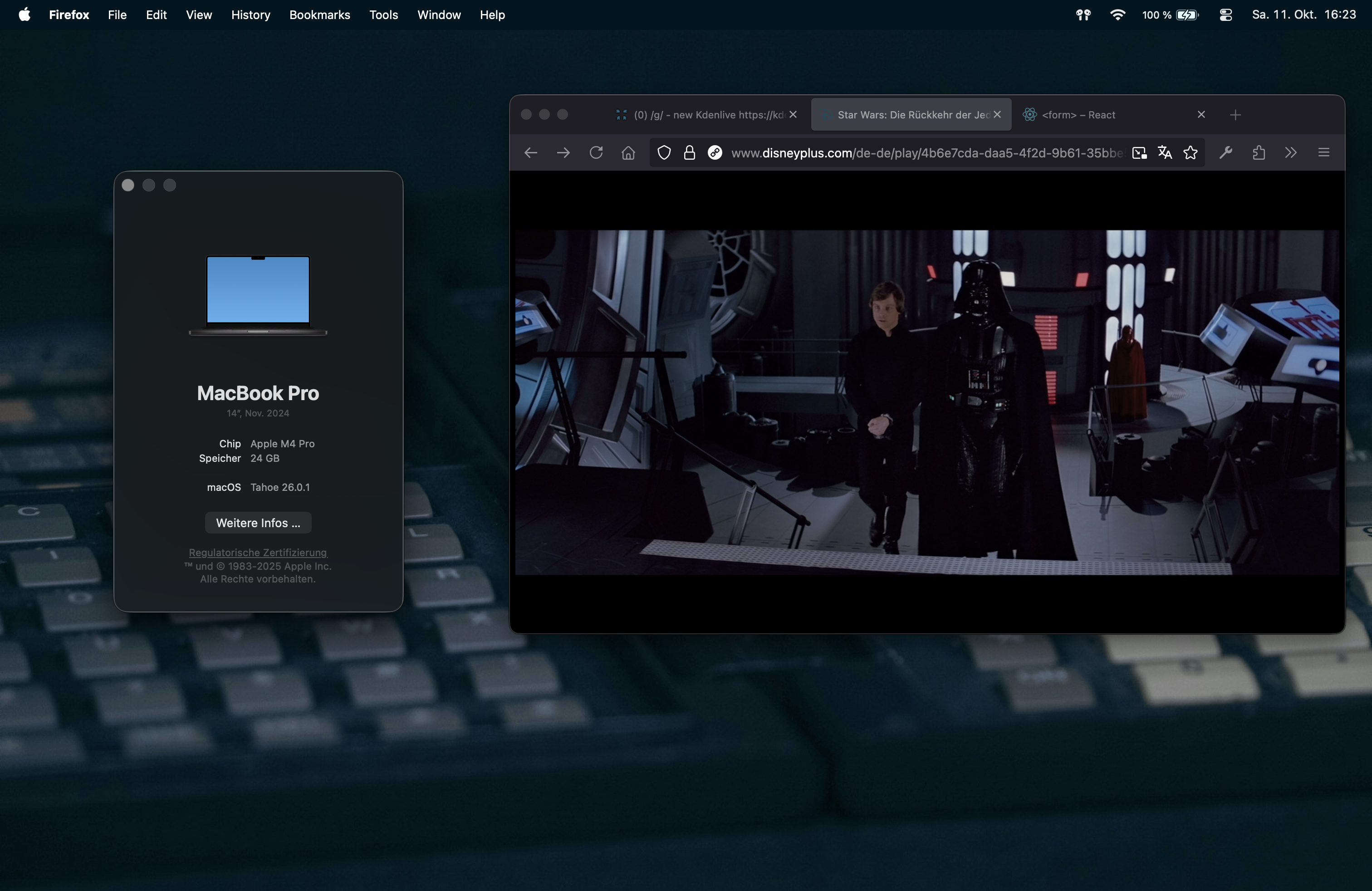This screenshot has width=1372, height=891.
Task: Click the site security padlock icon
Action: pos(690,153)
